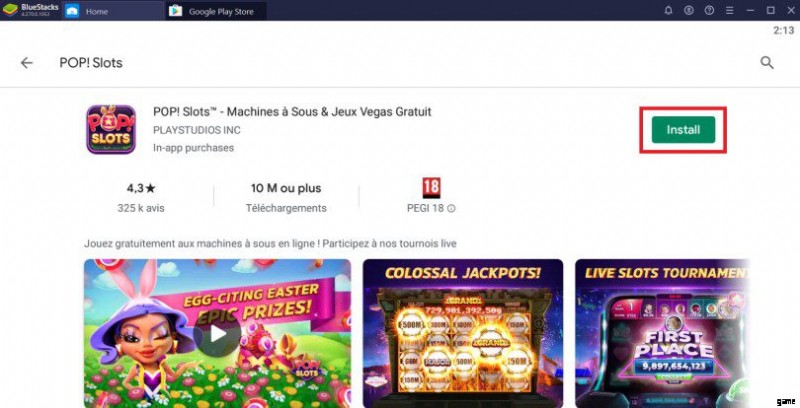Click the back arrow in Play Store
Screen dimensions: 800x408
click(27, 62)
